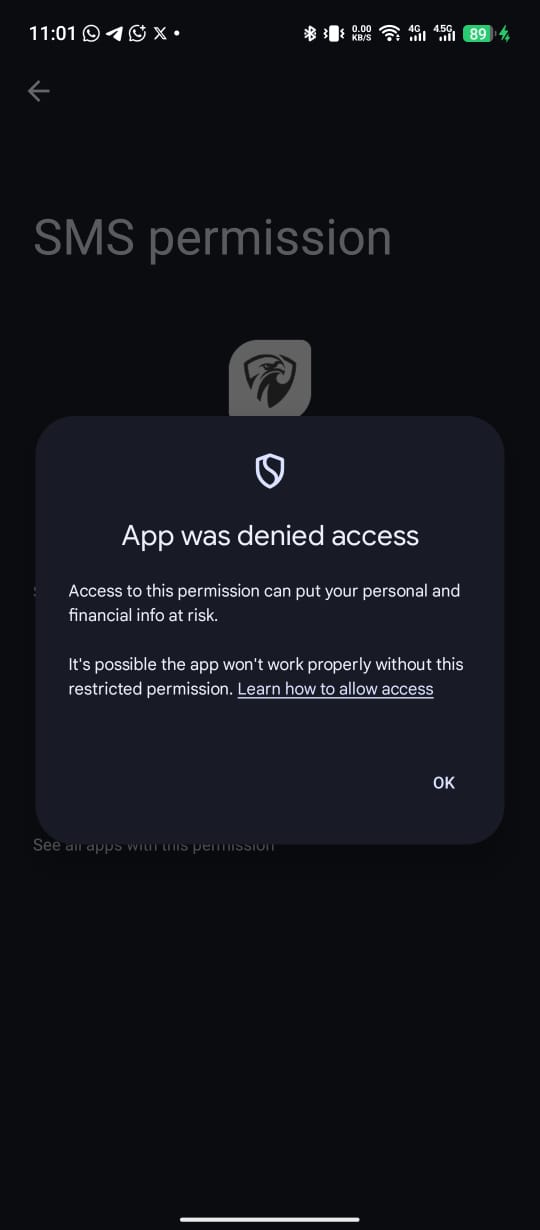Tap the App was denied access heading
Image resolution: width=540 pixels, height=1230 pixels.
tap(270, 536)
